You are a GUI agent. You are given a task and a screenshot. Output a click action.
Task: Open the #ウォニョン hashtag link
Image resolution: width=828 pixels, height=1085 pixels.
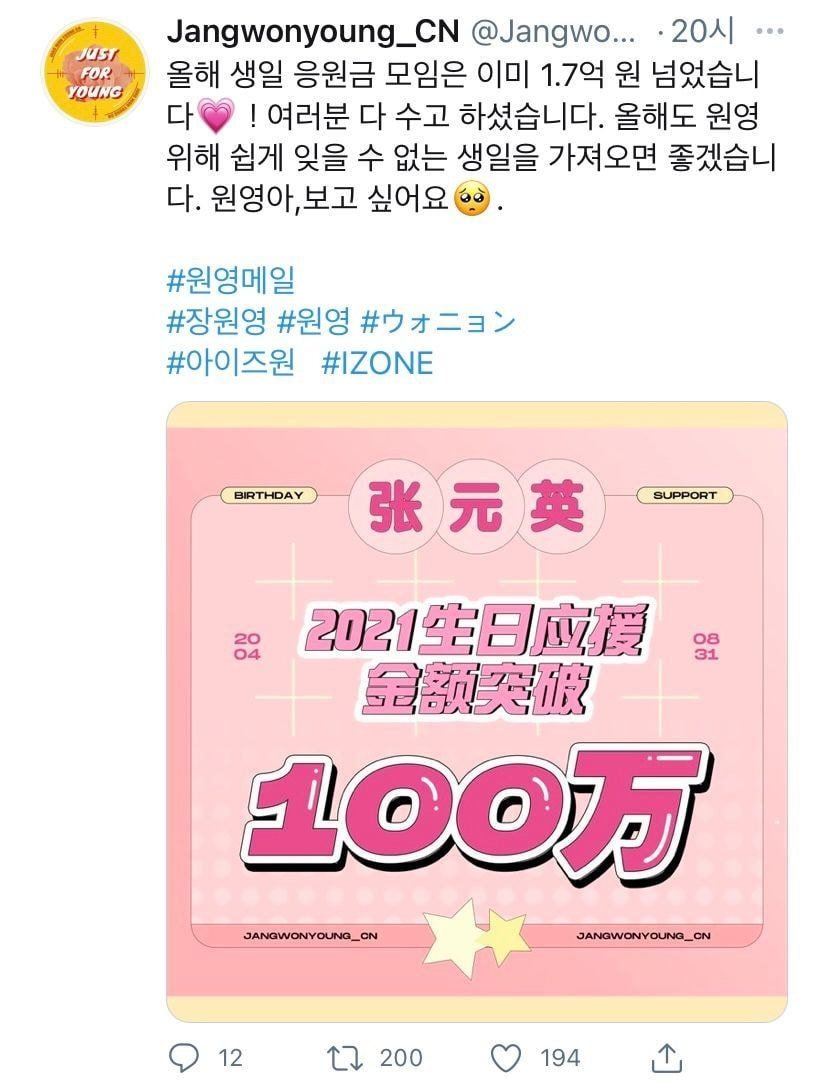[439, 322]
